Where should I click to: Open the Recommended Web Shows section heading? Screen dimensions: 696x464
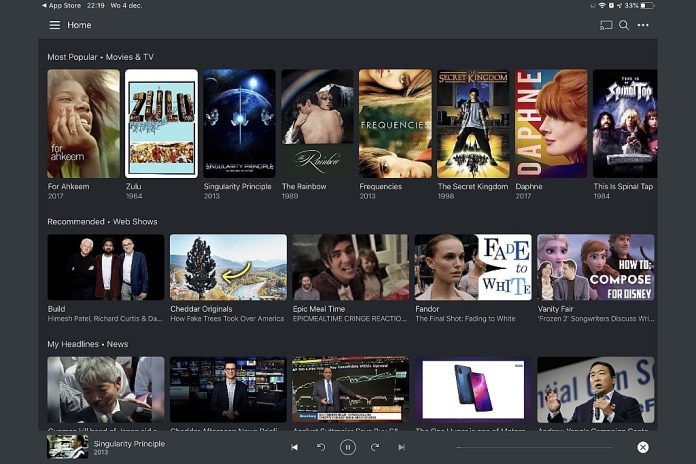click(102, 222)
